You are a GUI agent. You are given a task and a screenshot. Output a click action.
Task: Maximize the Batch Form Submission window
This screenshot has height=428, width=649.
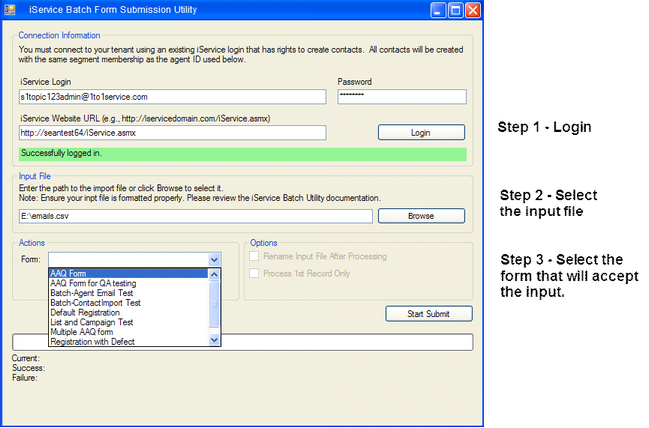[456, 10]
